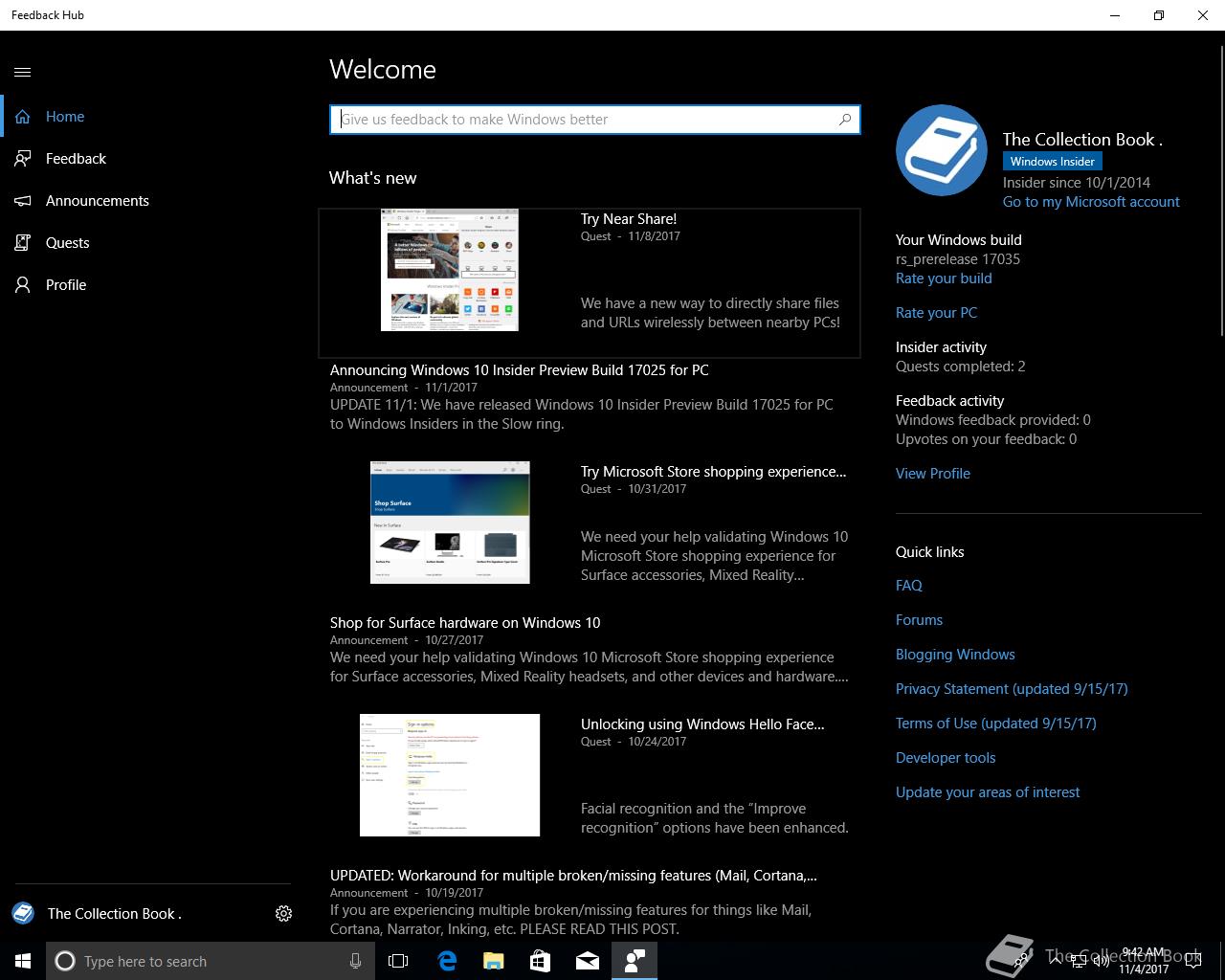1225x980 pixels.
Task: Click the Profile person icon
Action: [23, 285]
